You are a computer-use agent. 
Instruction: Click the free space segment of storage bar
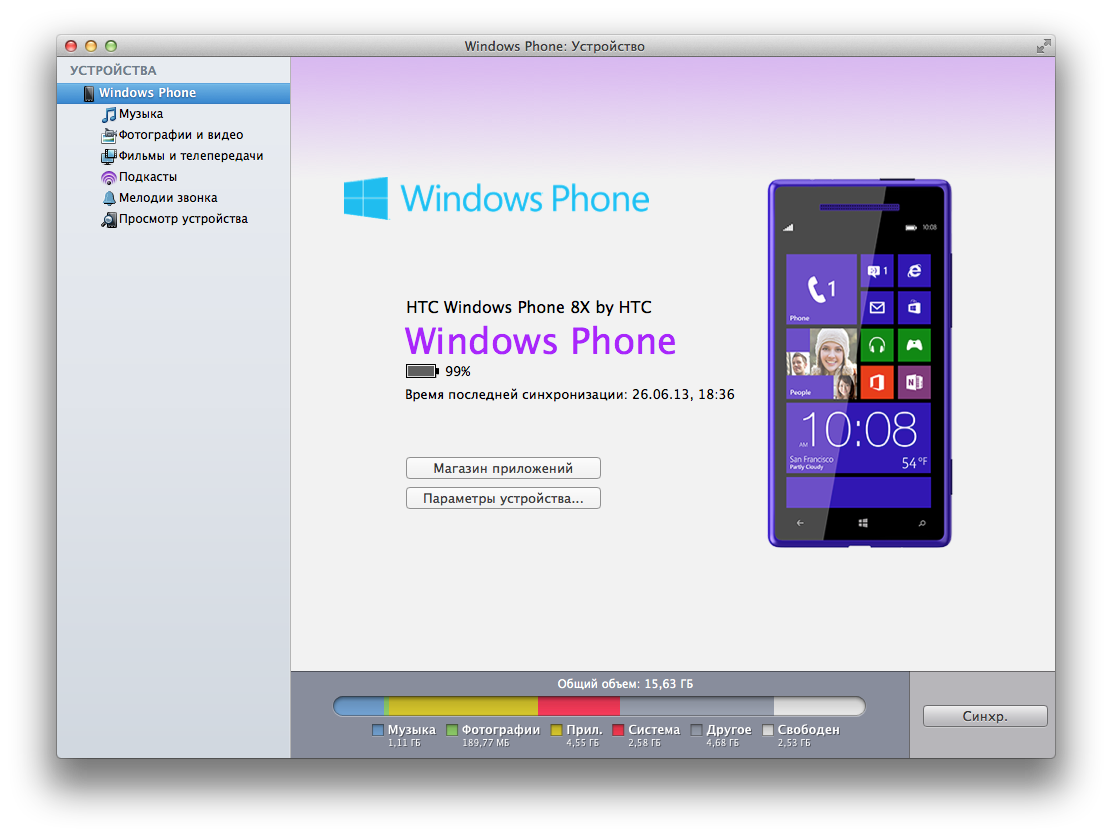[819, 706]
